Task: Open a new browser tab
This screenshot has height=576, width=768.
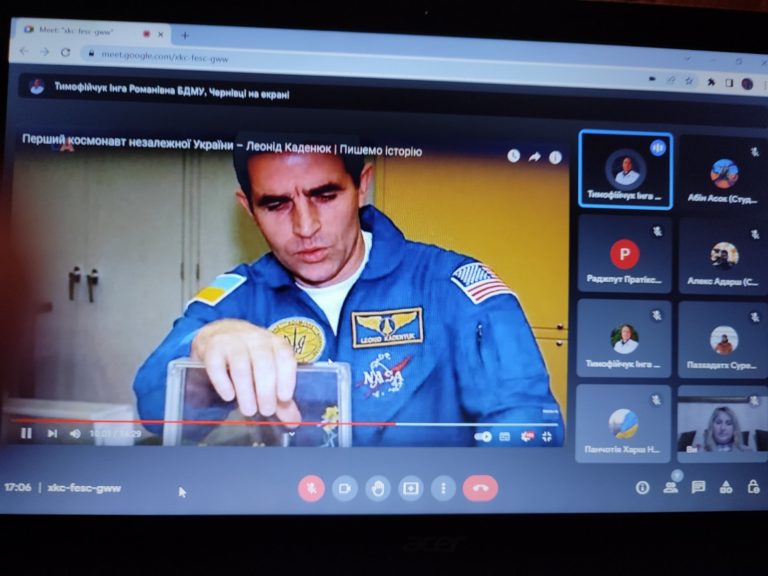Action: 185,35
